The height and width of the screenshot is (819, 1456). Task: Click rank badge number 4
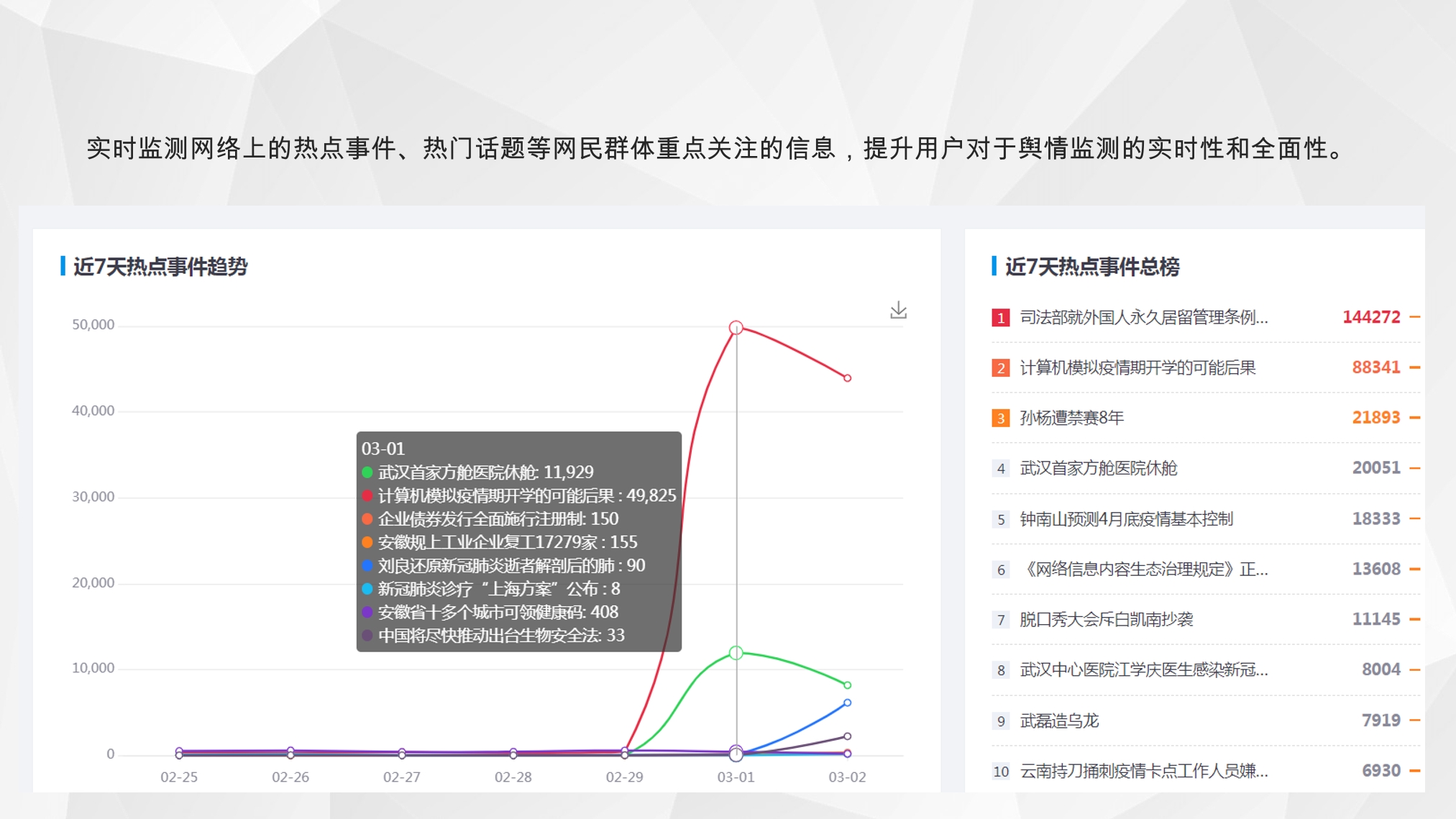tap(1000, 469)
